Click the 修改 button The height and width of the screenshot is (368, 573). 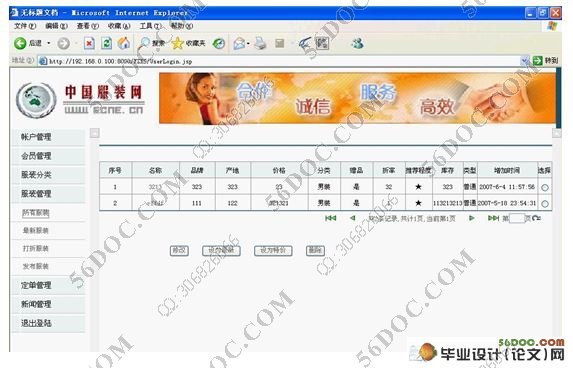click(179, 250)
